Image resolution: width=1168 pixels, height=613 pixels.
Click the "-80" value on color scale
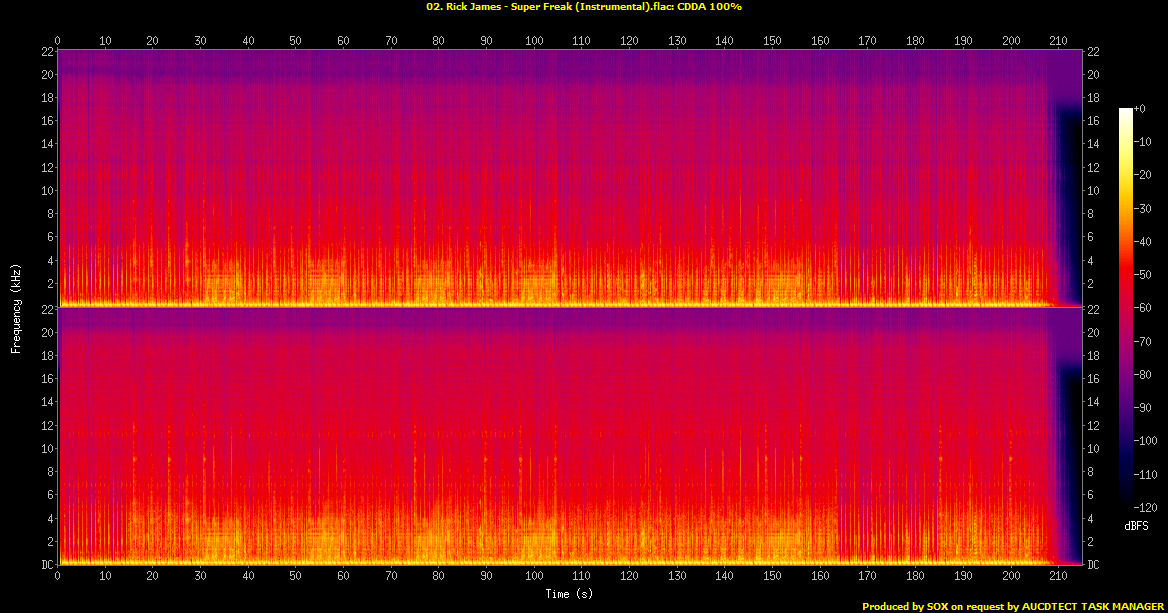(x=1143, y=375)
